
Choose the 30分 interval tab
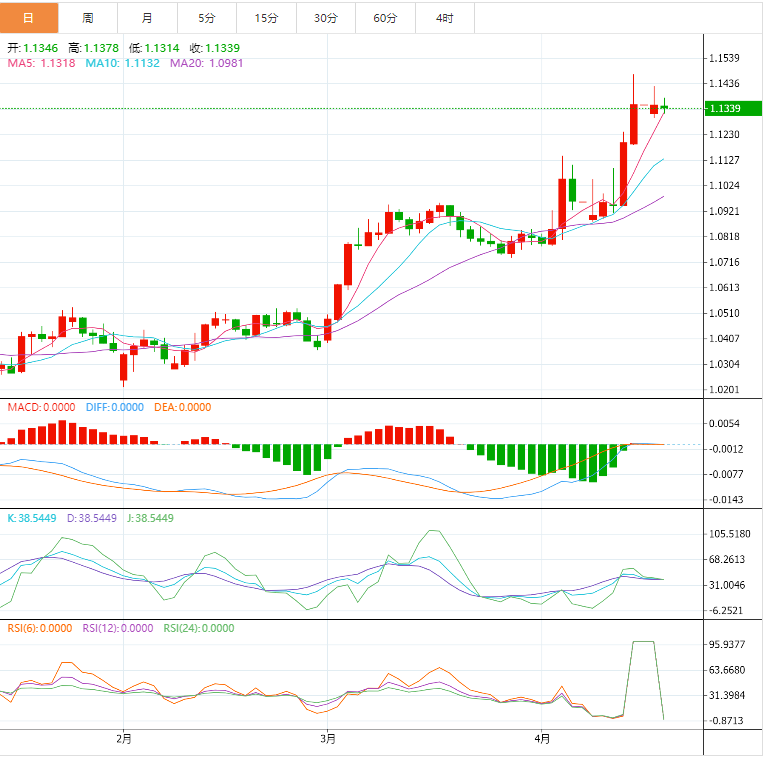(325, 18)
